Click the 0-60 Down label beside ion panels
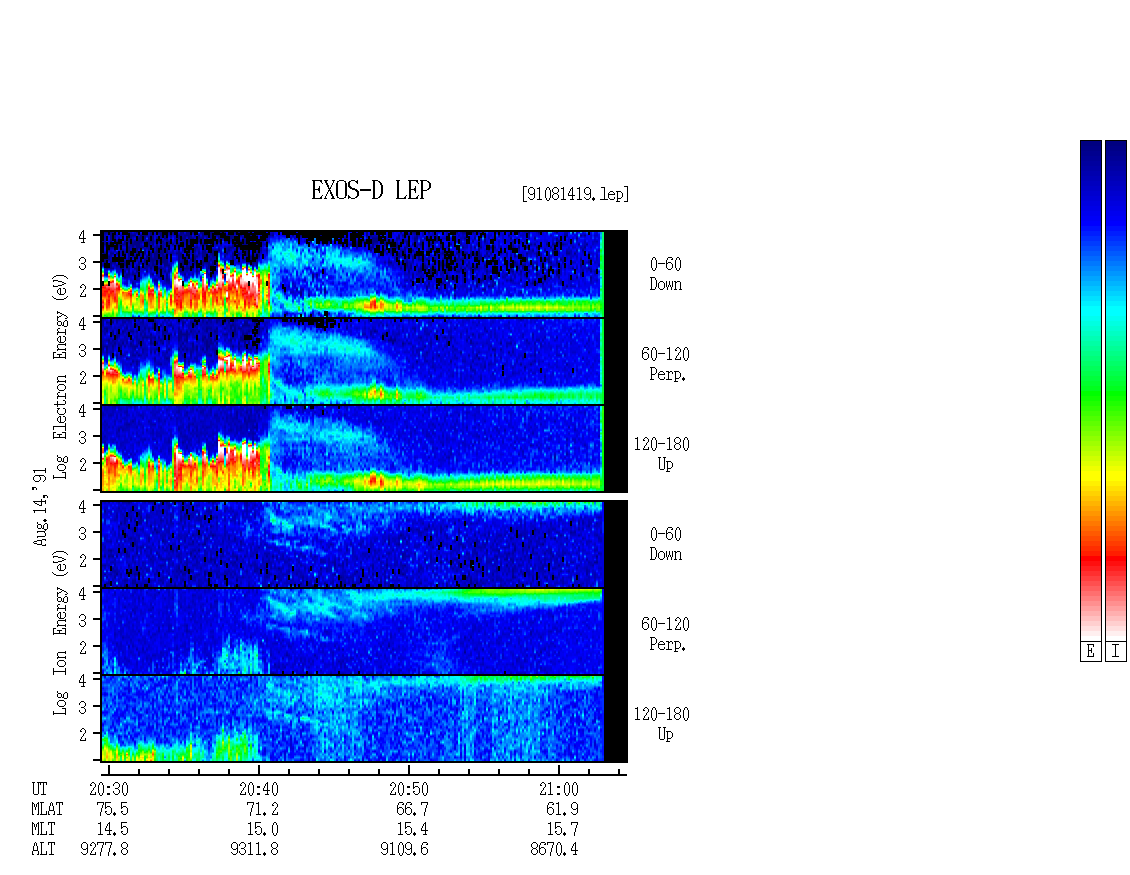1130x875 pixels. click(666, 544)
